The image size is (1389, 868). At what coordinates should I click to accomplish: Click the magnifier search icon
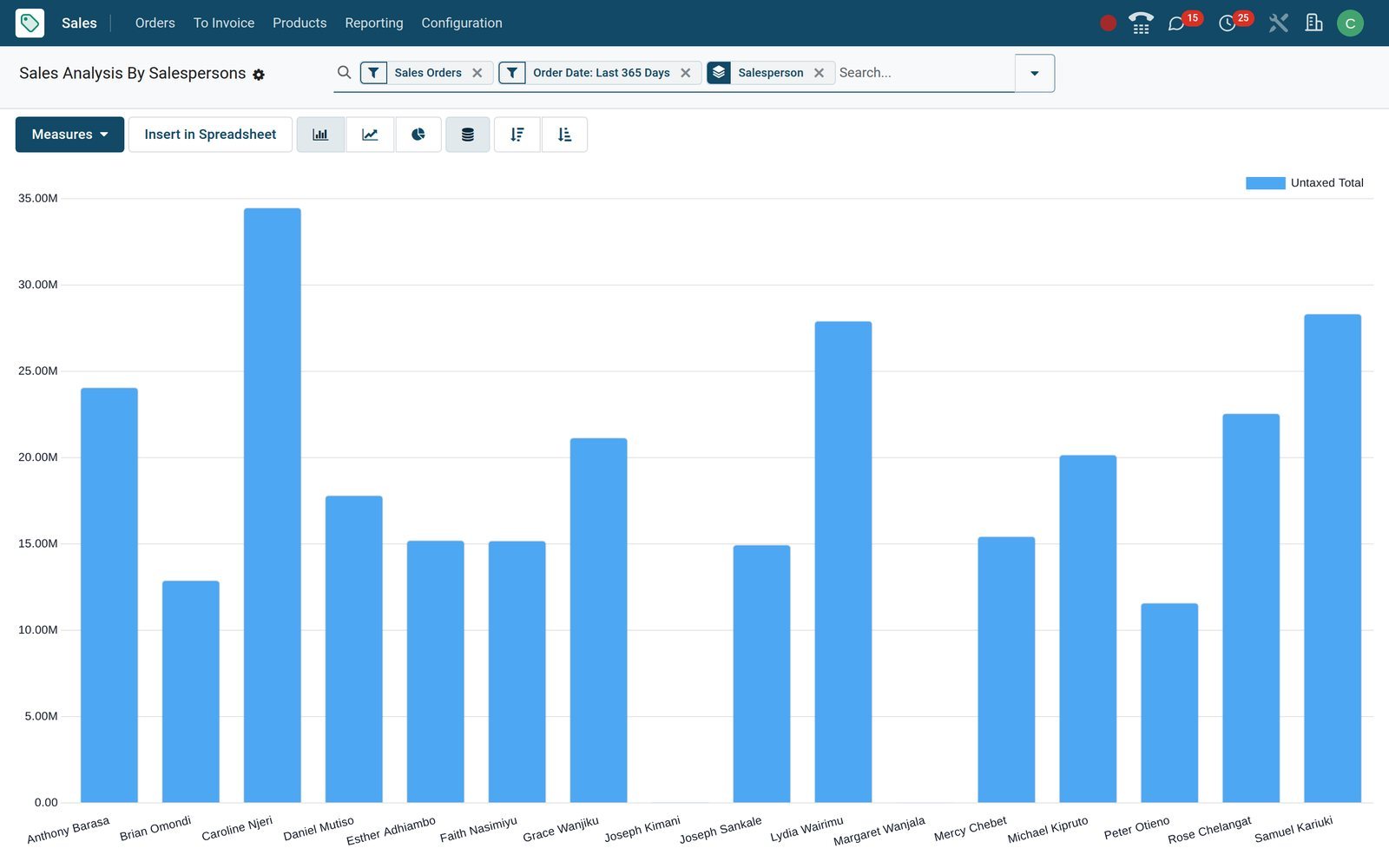pyautogui.click(x=344, y=72)
